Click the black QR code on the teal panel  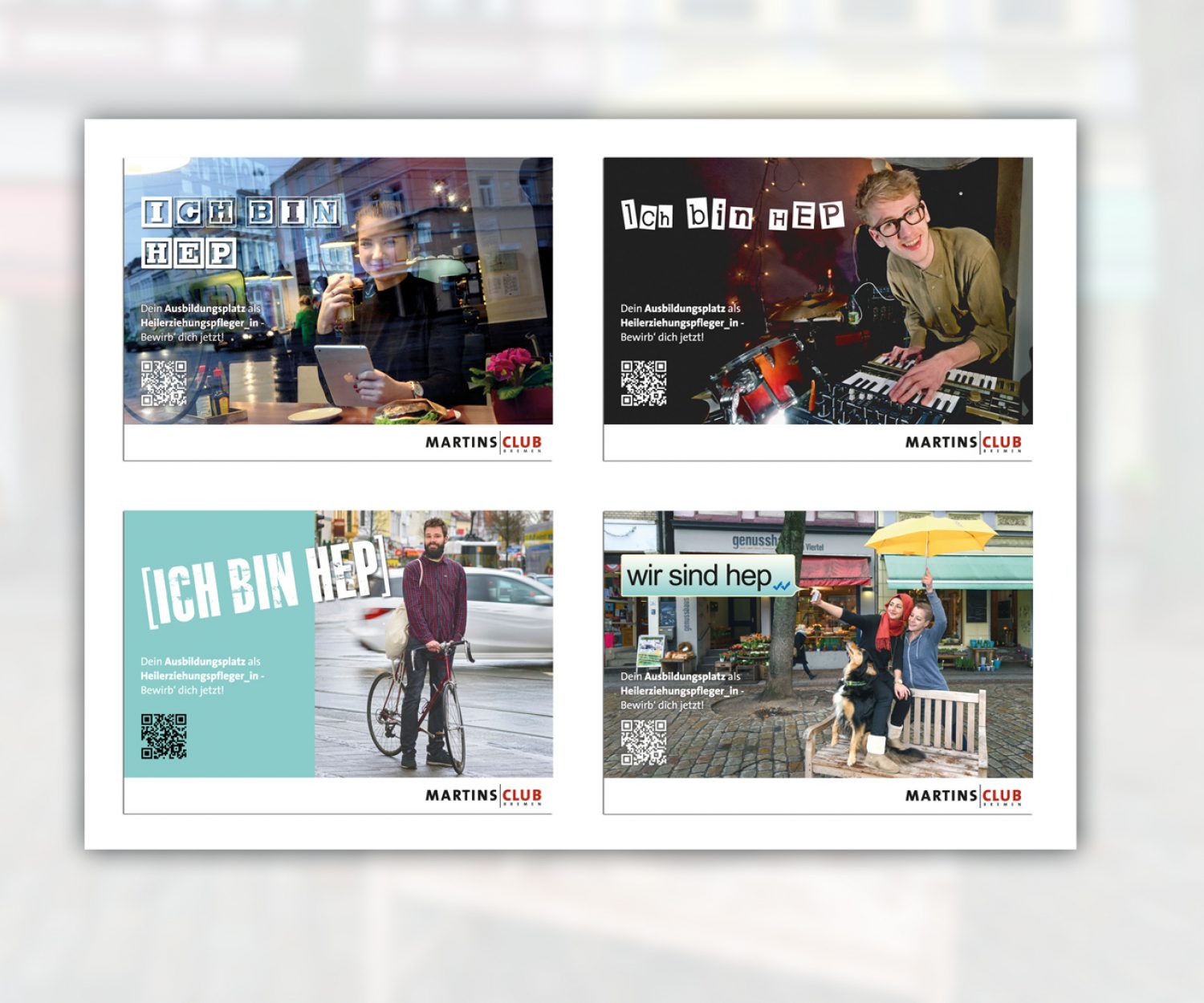tap(164, 736)
